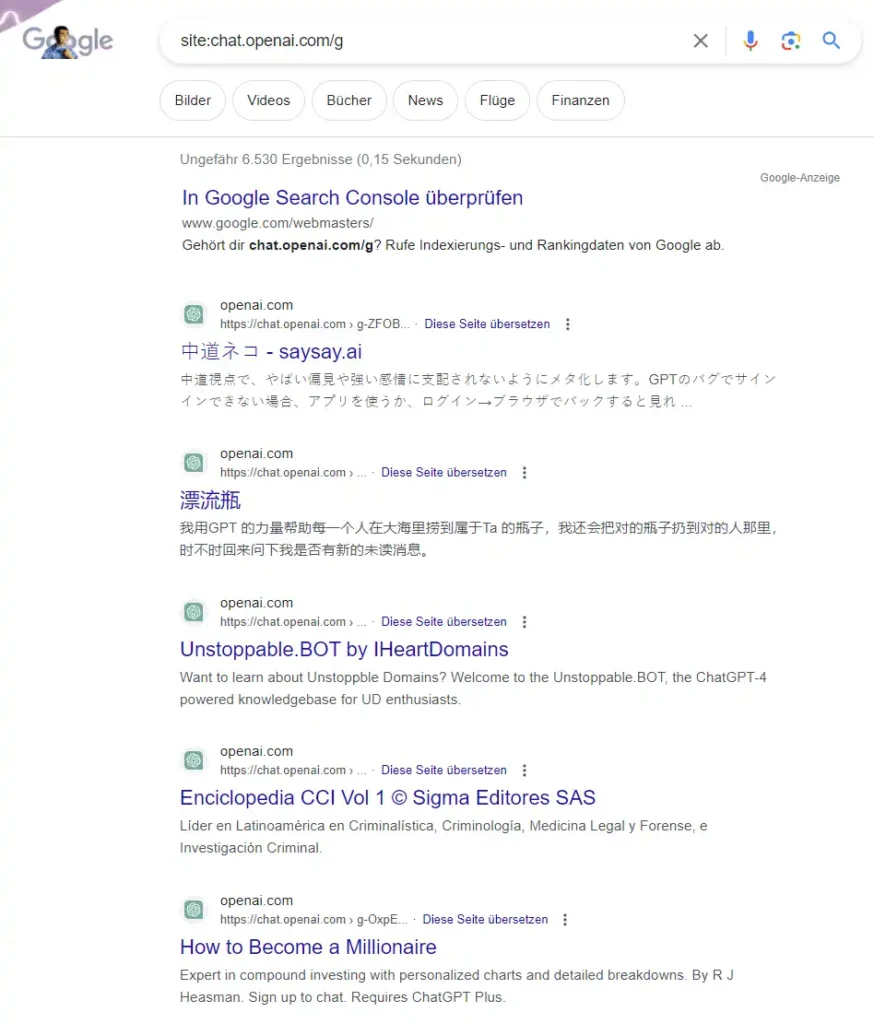Image resolution: width=874 pixels, height=1024 pixels.
Task: Click the openai.com favicon beside 漂流瓶 result
Action: tap(193, 462)
